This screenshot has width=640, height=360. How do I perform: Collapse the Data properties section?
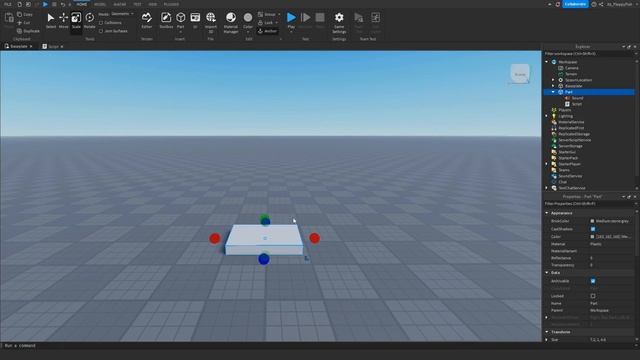(x=547, y=273)
